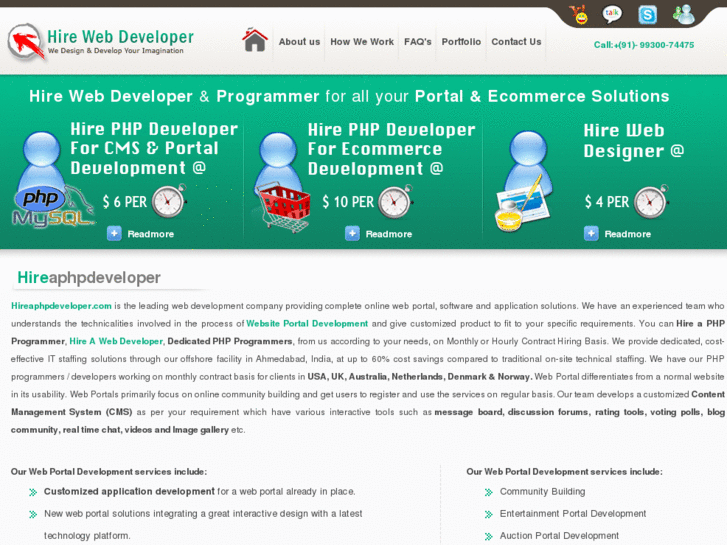Viewport: 727px width, 545px height.
Task: Open the Hire A Web Developer link
Action: pyautogui.click(x=116, y=341)
